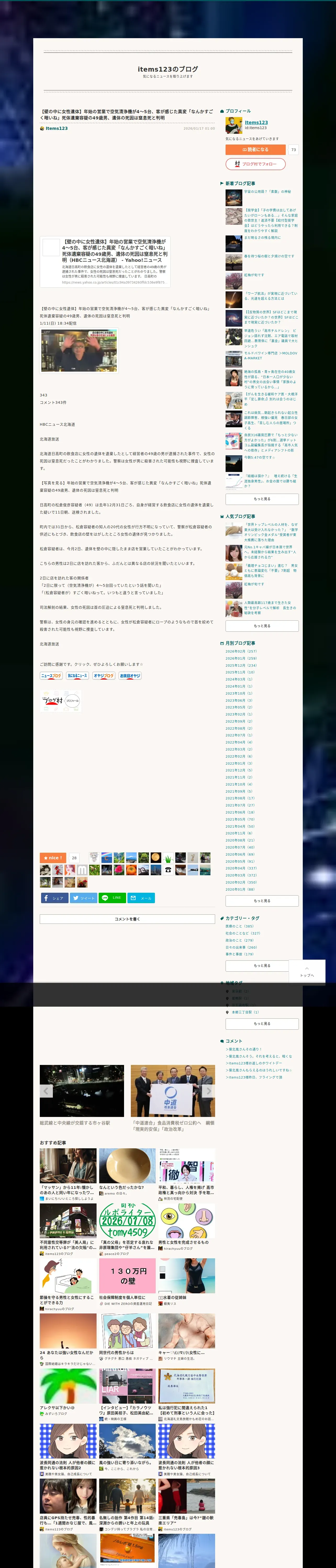The height and width of the screenshot is (1568, 336).
Task: Open the items123 profile avatar image
Action: pos(234,125)
